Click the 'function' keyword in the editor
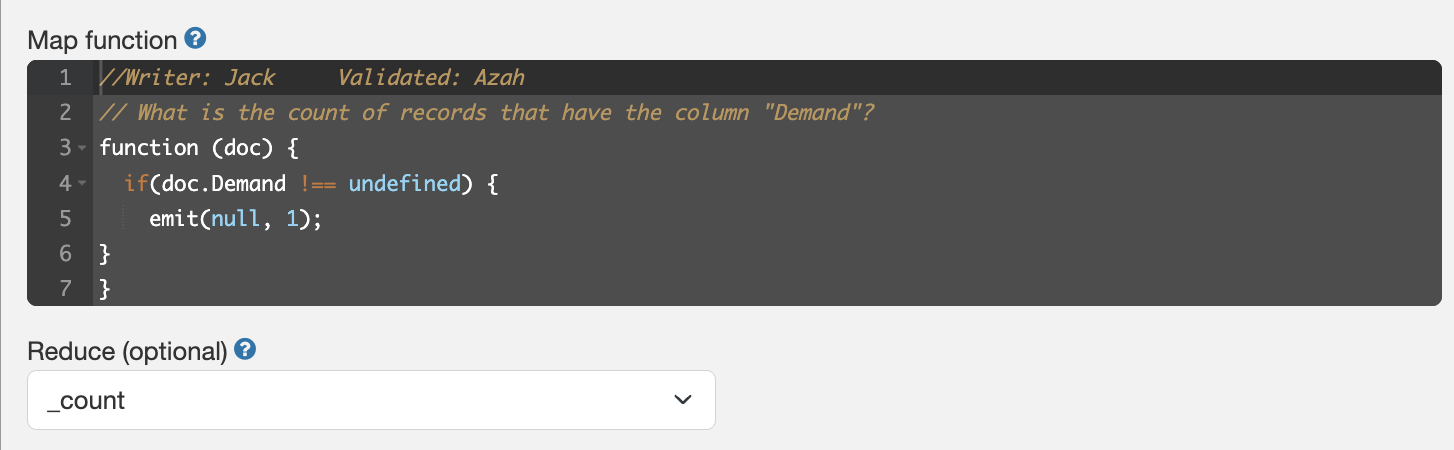This screenshot has height=450, width=1454. coord(149,148)
